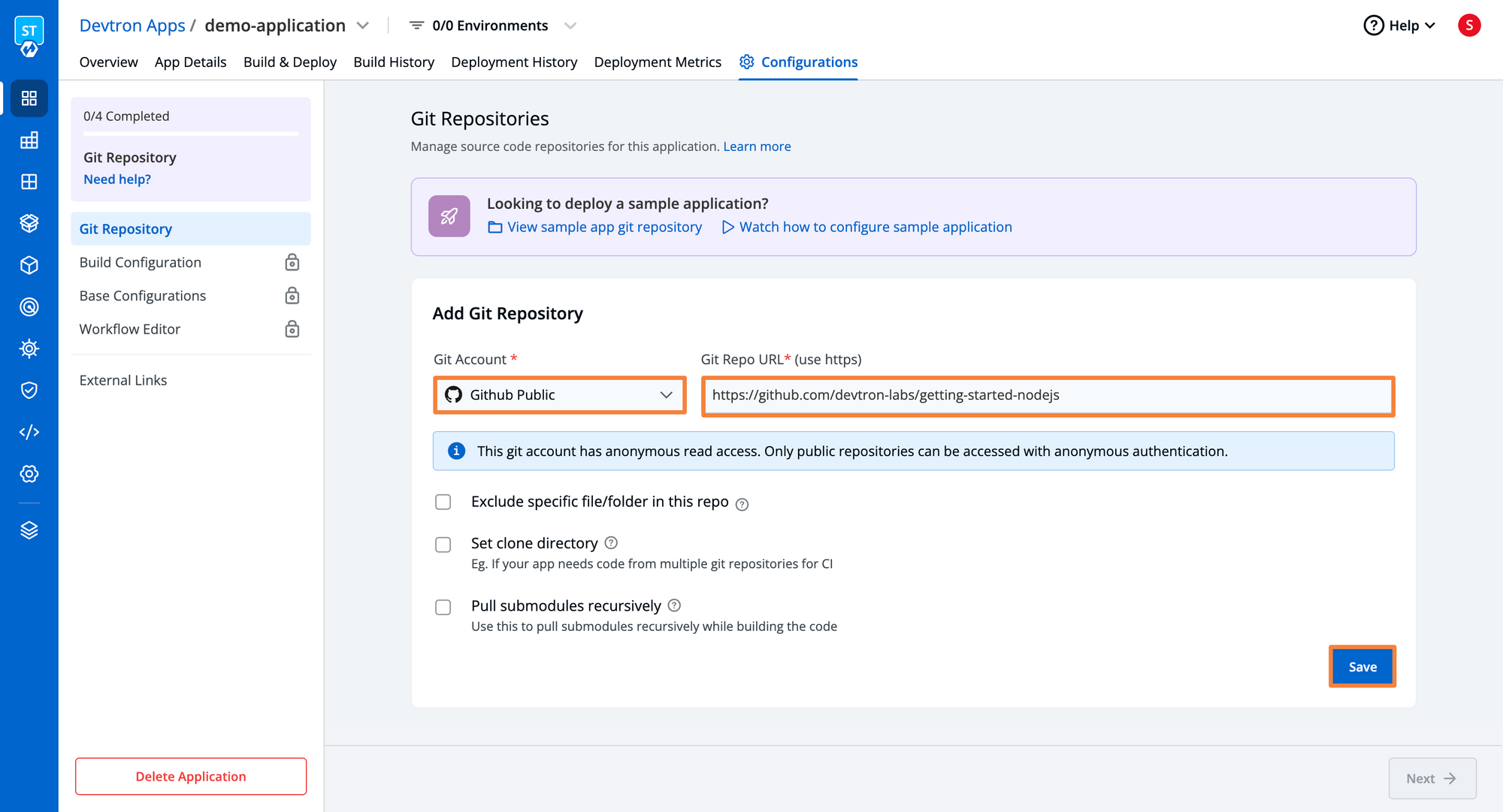Click the Git Repo URL input field
1503x812 pixels.
pyautogui.click(x=1048, y=394)
